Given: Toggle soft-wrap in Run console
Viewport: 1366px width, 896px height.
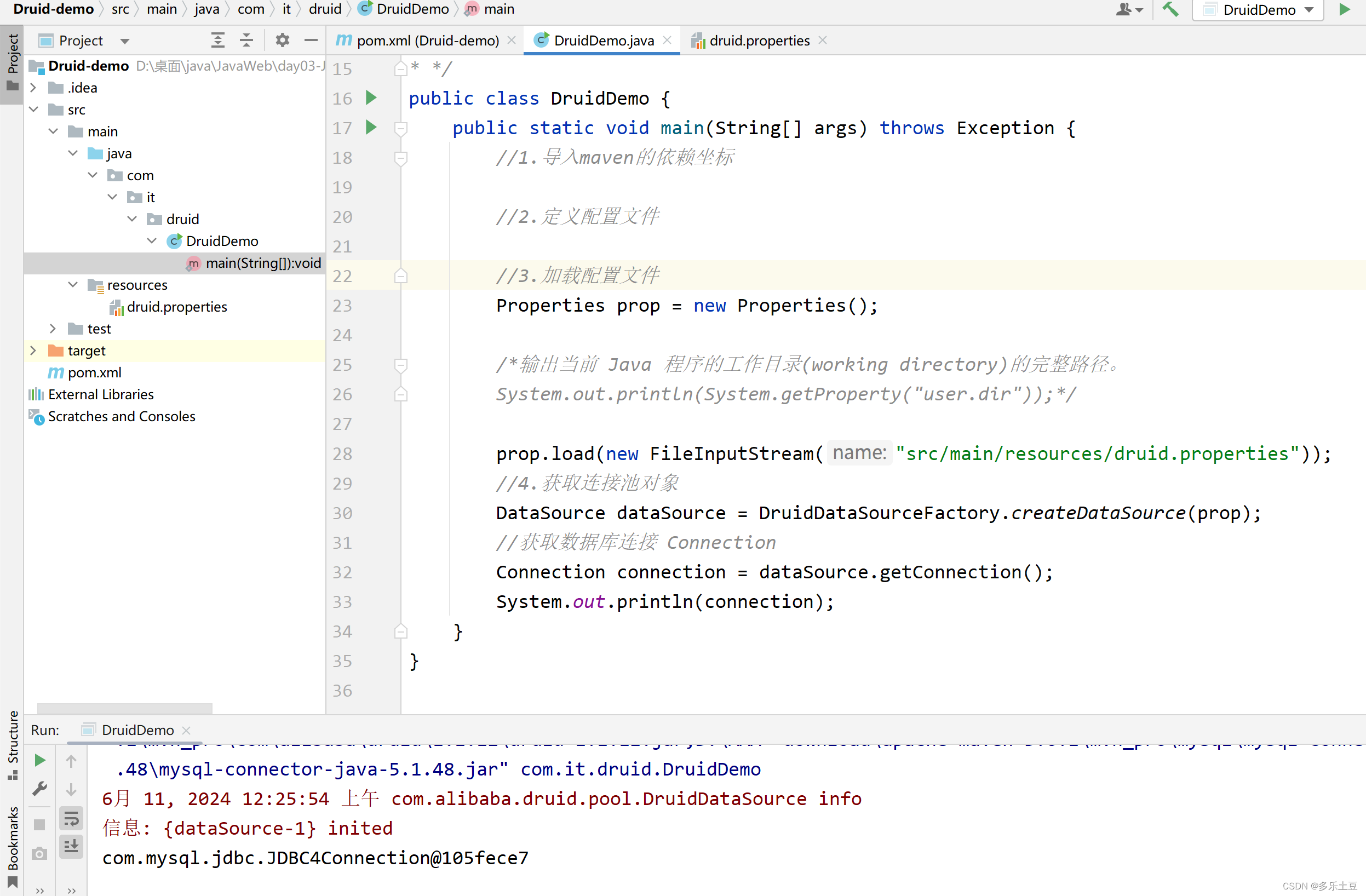Looking at the screenshot, I should [71, 819].
